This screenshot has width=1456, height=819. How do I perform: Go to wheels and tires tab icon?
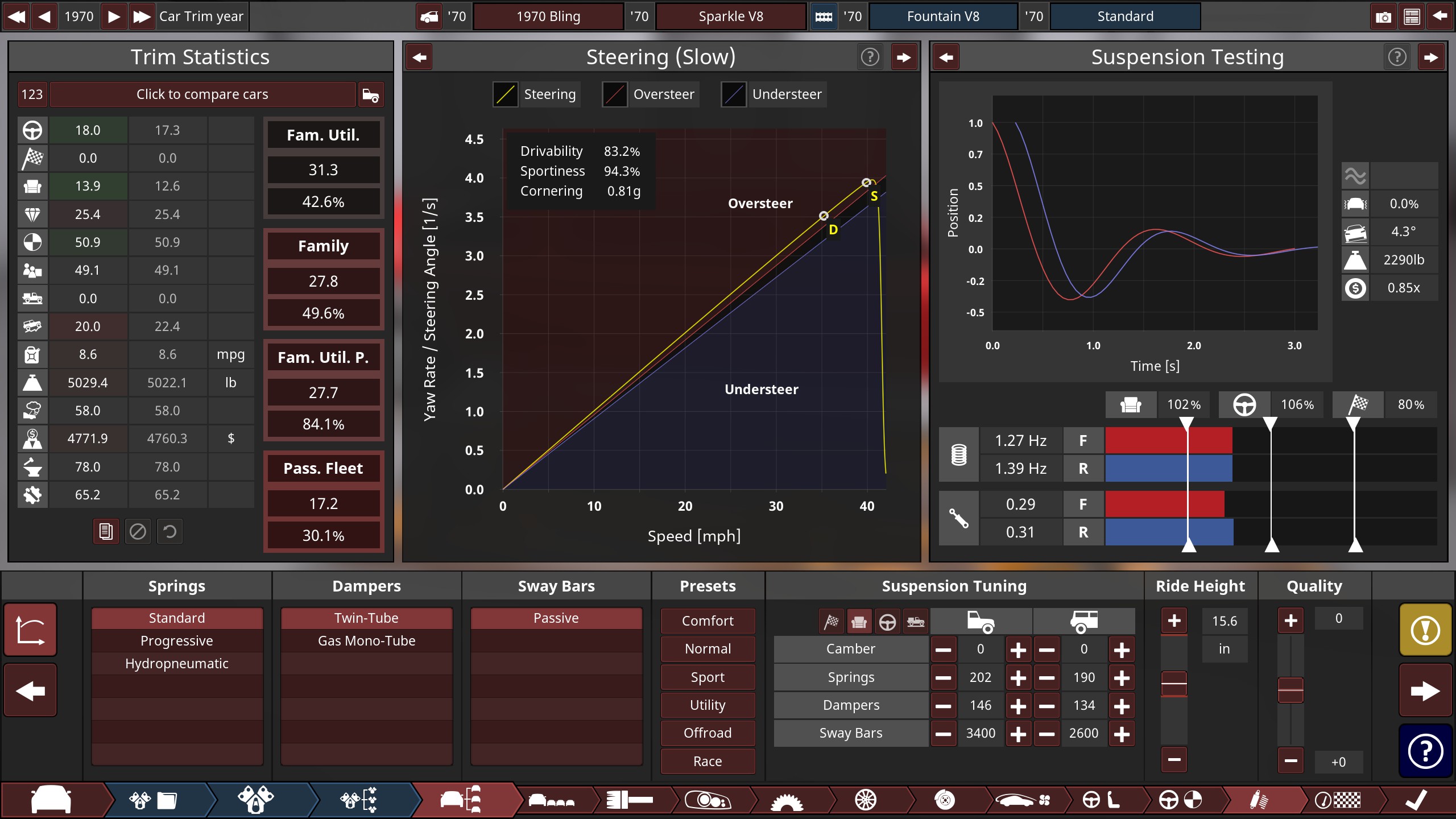(x=866, y=800)
